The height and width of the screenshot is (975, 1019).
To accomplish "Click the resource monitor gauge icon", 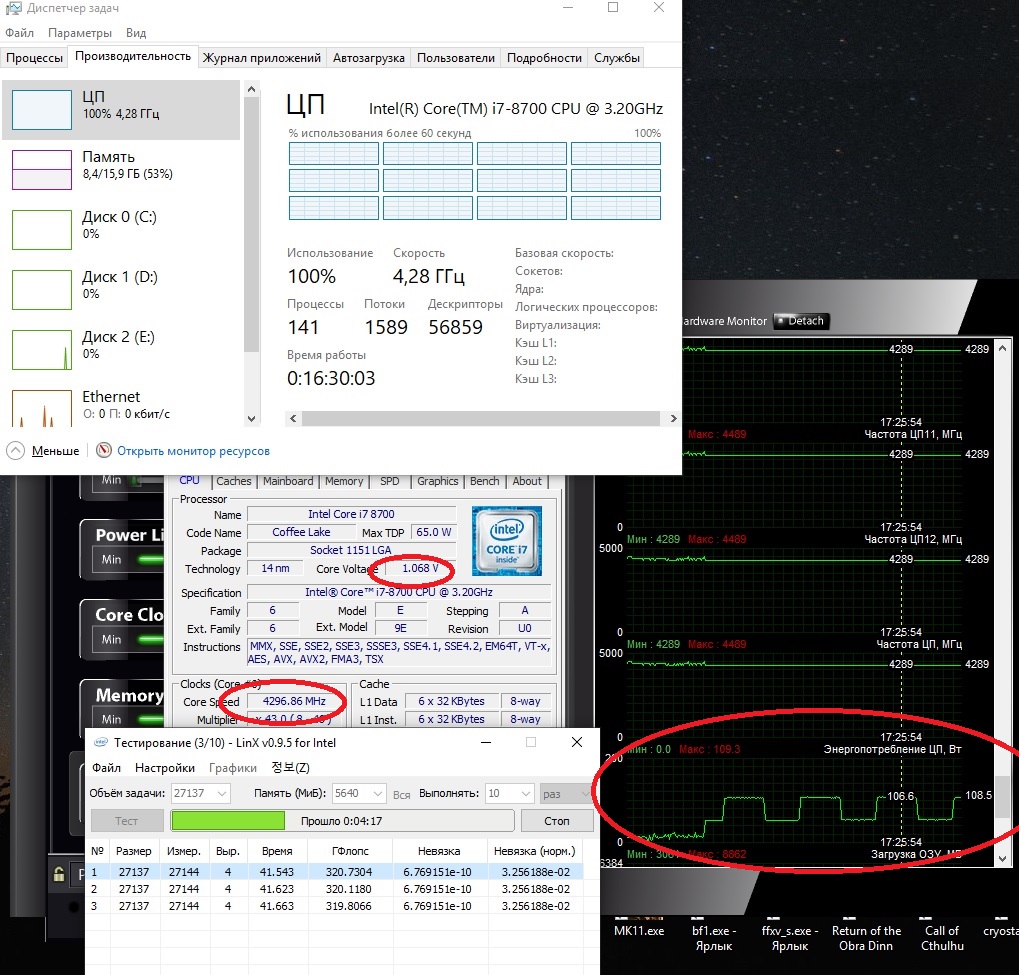I will (x=104, y=450).
